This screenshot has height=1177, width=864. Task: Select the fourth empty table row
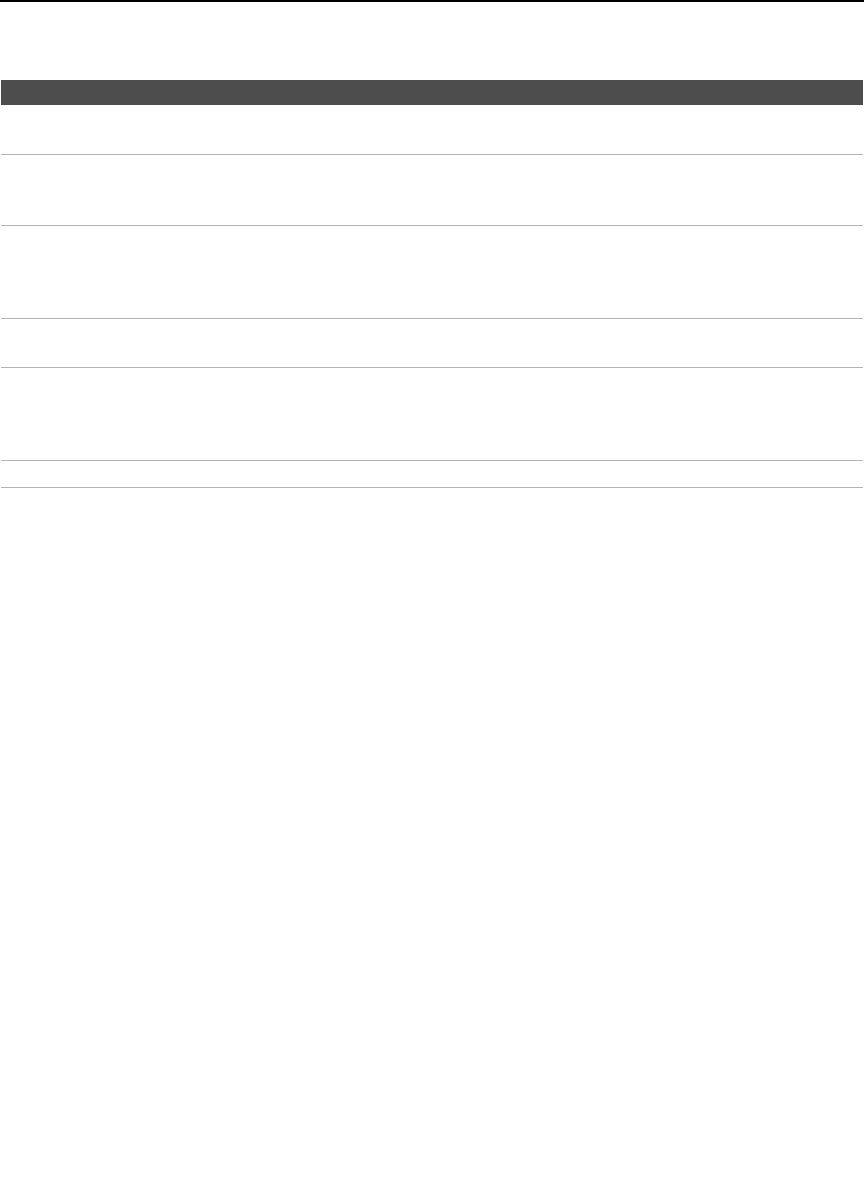(x=432, y=343)
